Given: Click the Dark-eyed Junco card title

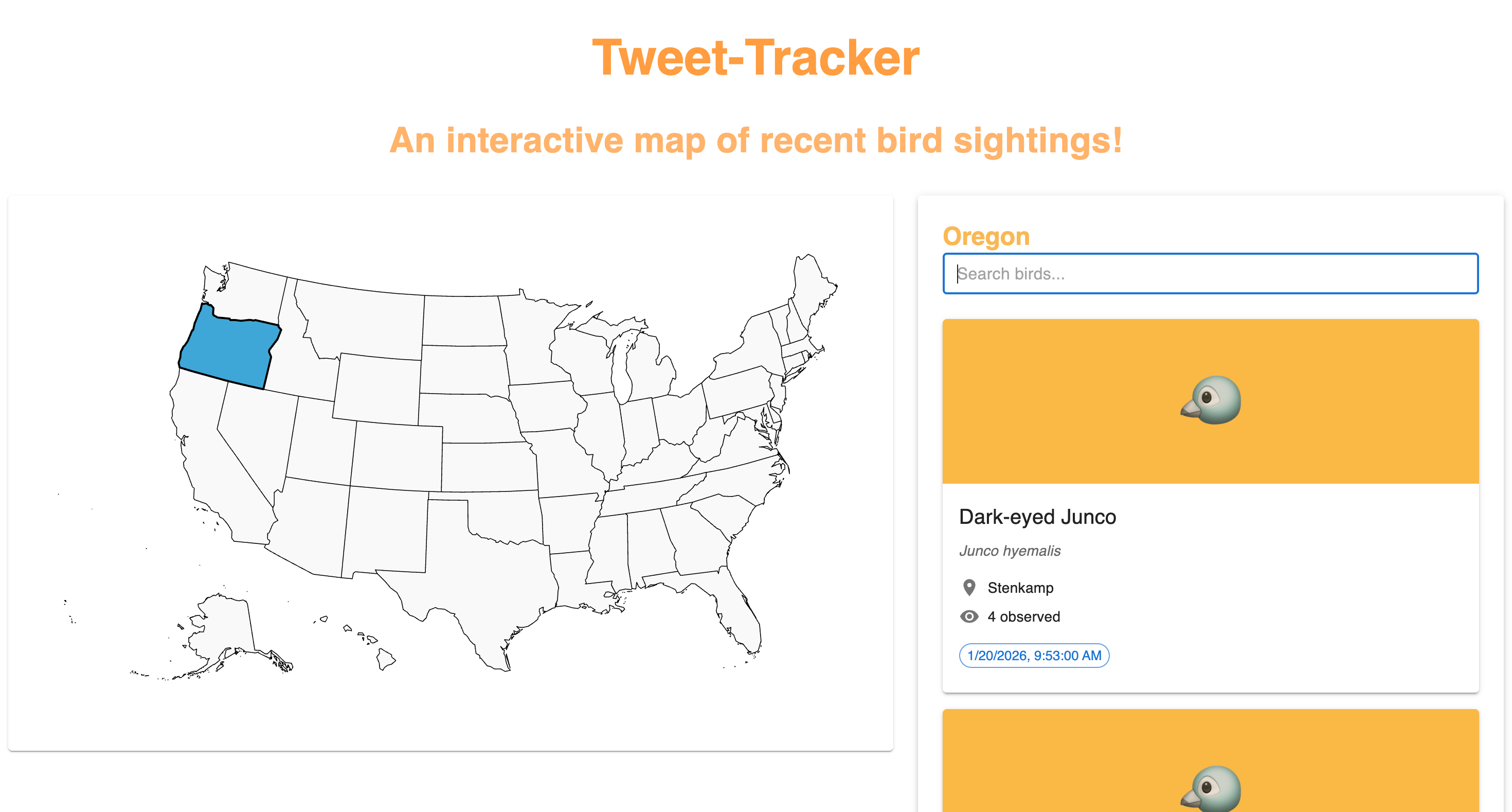Looking at the screenshot, I should [1037, 517].
